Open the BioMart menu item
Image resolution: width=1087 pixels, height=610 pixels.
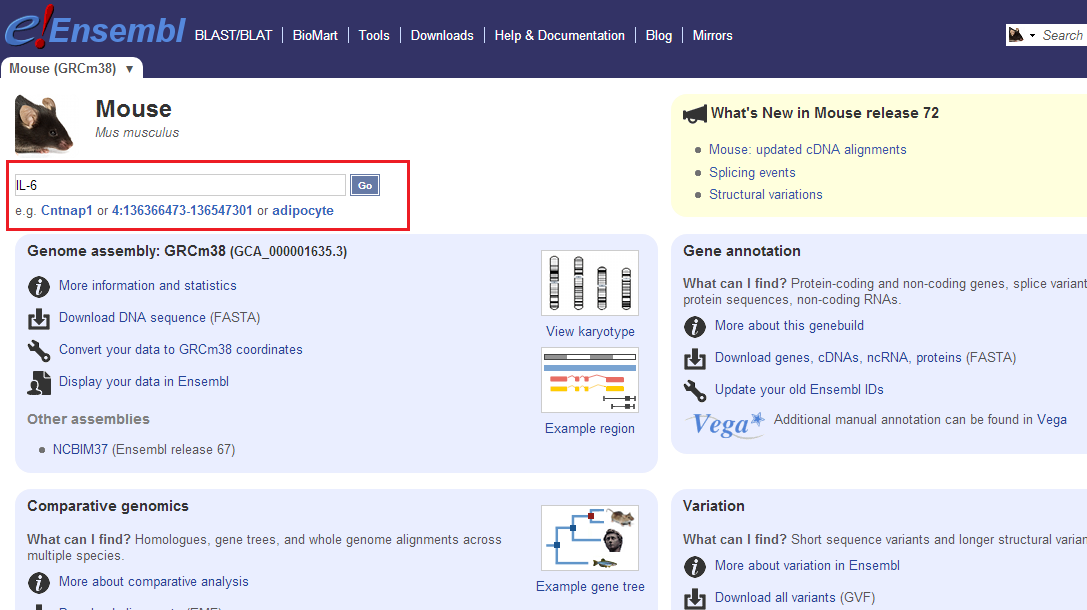(x=315, y=35)
